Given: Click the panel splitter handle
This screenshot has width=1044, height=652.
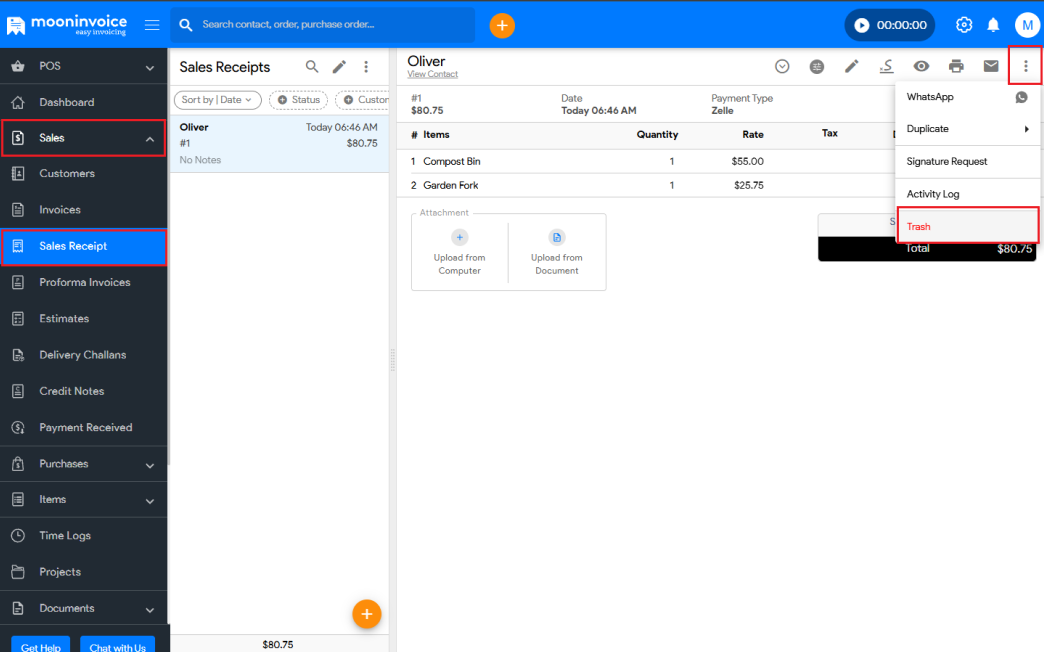Looking at the screenshot, I should coord(393,359).
